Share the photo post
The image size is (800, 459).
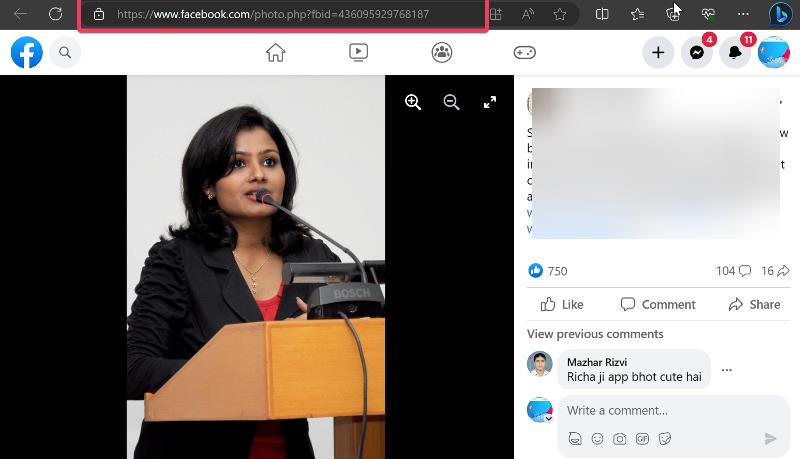click(x=754, y=304)
